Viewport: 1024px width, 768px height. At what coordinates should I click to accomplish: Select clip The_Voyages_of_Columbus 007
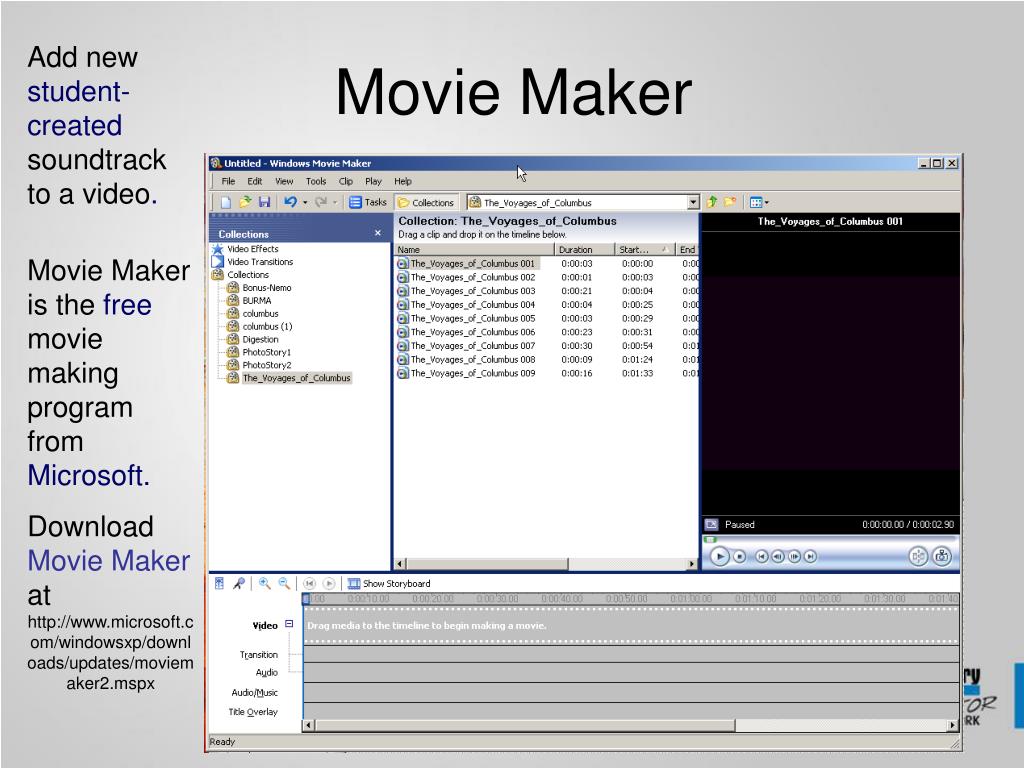click(x=473, y=346)
